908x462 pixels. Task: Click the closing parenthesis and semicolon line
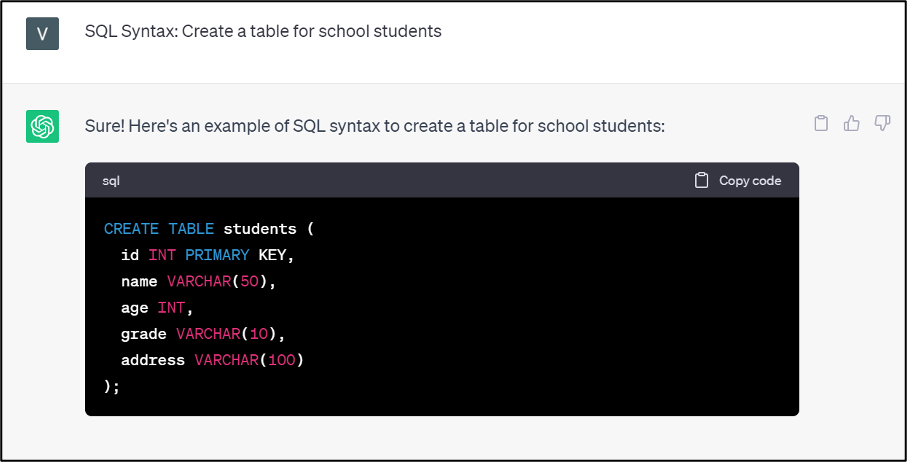pyautogui.click(x=112, y=386)
